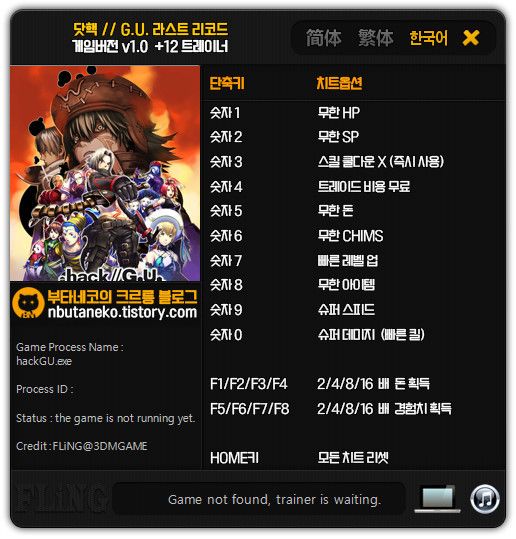Toggle the 무한 HP cheat option
The height and width of the screenshot is (539, 516).
point(339,113)
